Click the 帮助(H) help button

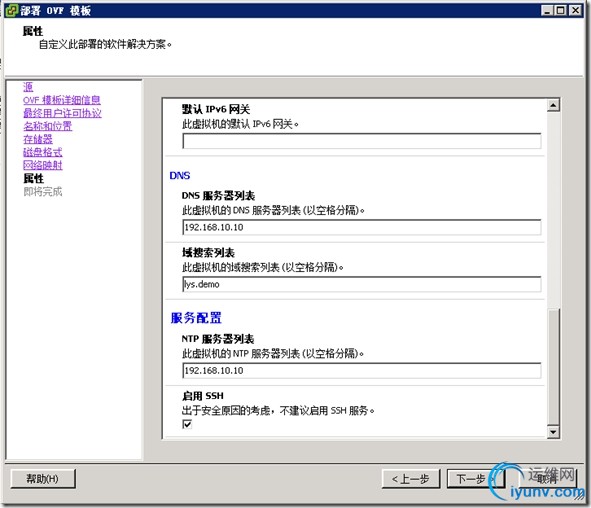pos(43,479)
